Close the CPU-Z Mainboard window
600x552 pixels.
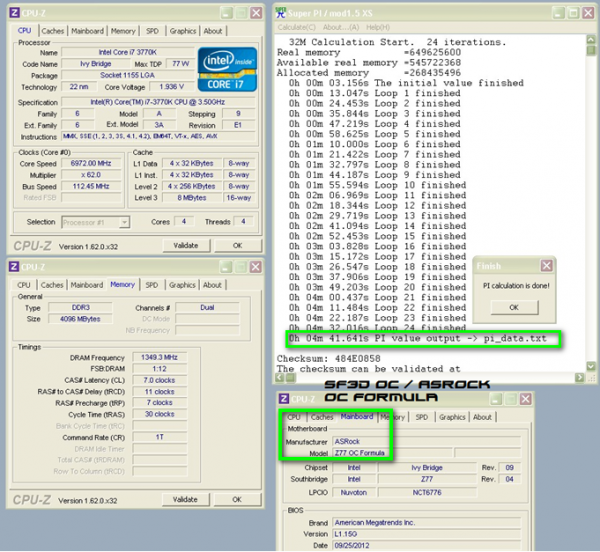(526, 399)
